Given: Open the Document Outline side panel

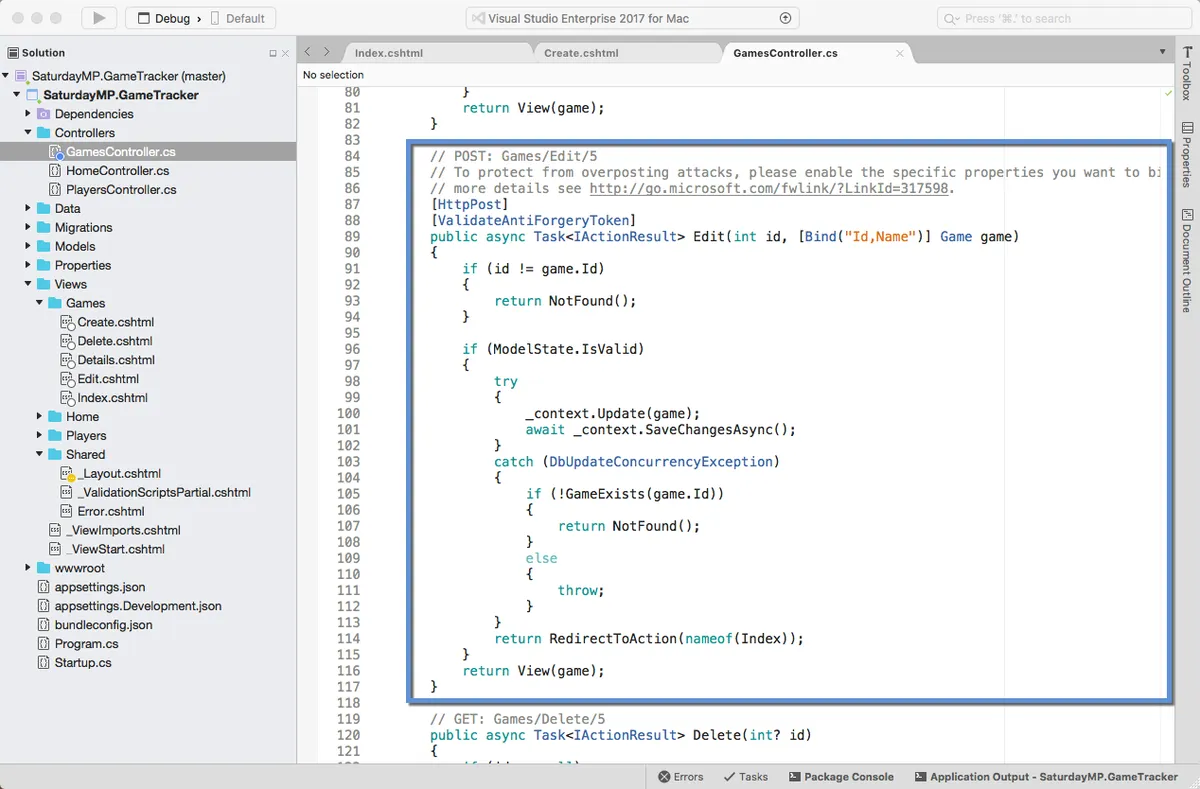Looking at the screenshot, I should pos(1187,260).
